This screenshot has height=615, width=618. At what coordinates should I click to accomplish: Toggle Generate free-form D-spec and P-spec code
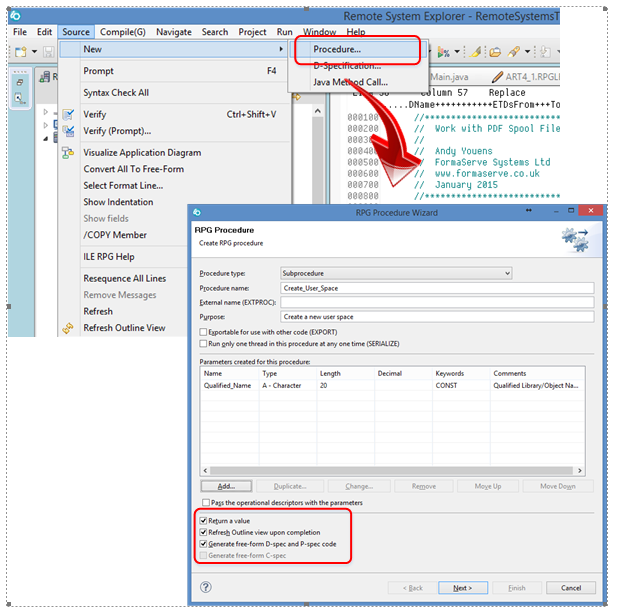point(204,543)
